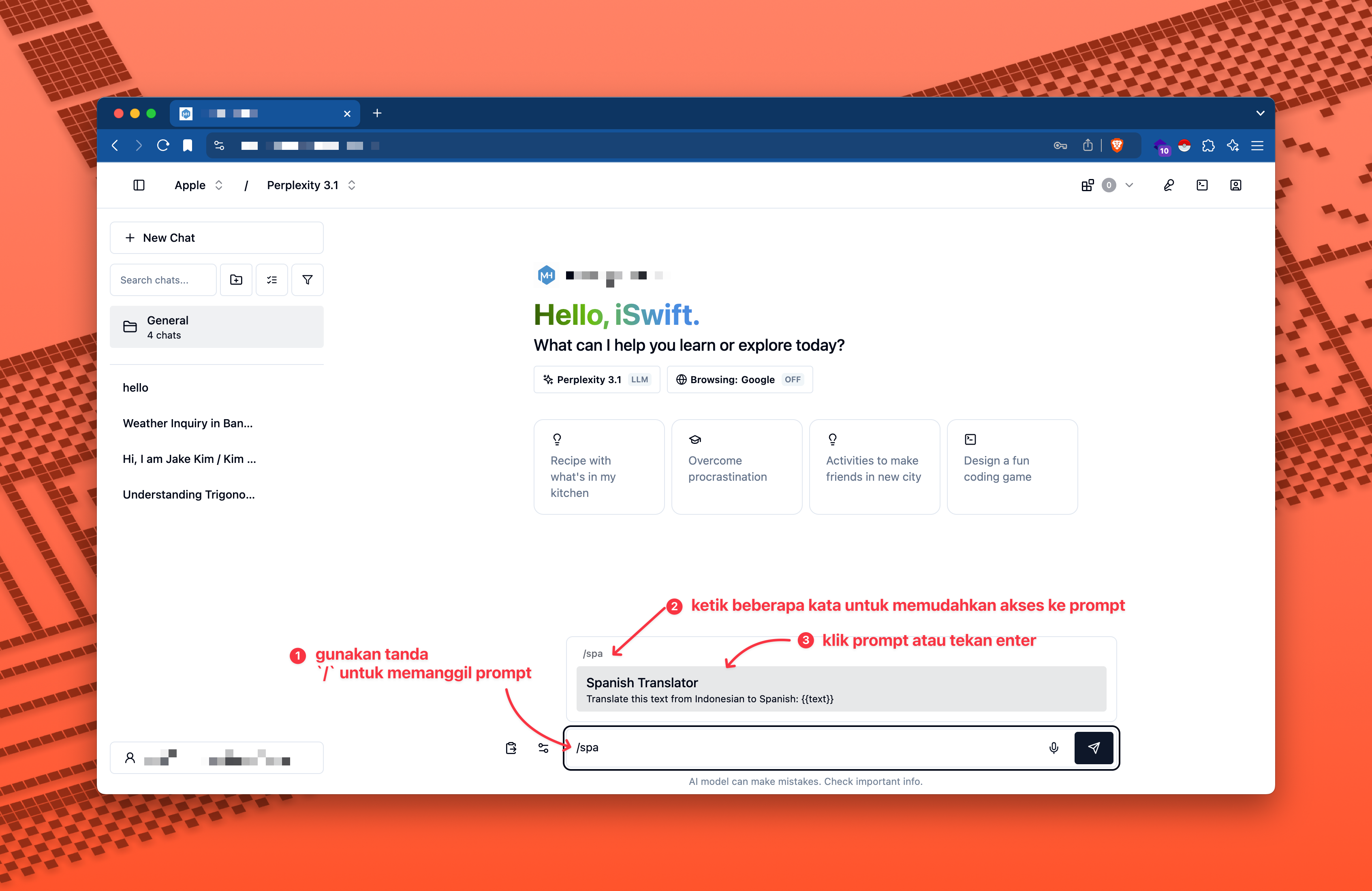Open Brave Shields lion icon
This screenshot has width=1372, height=891.
(1117, 145)
